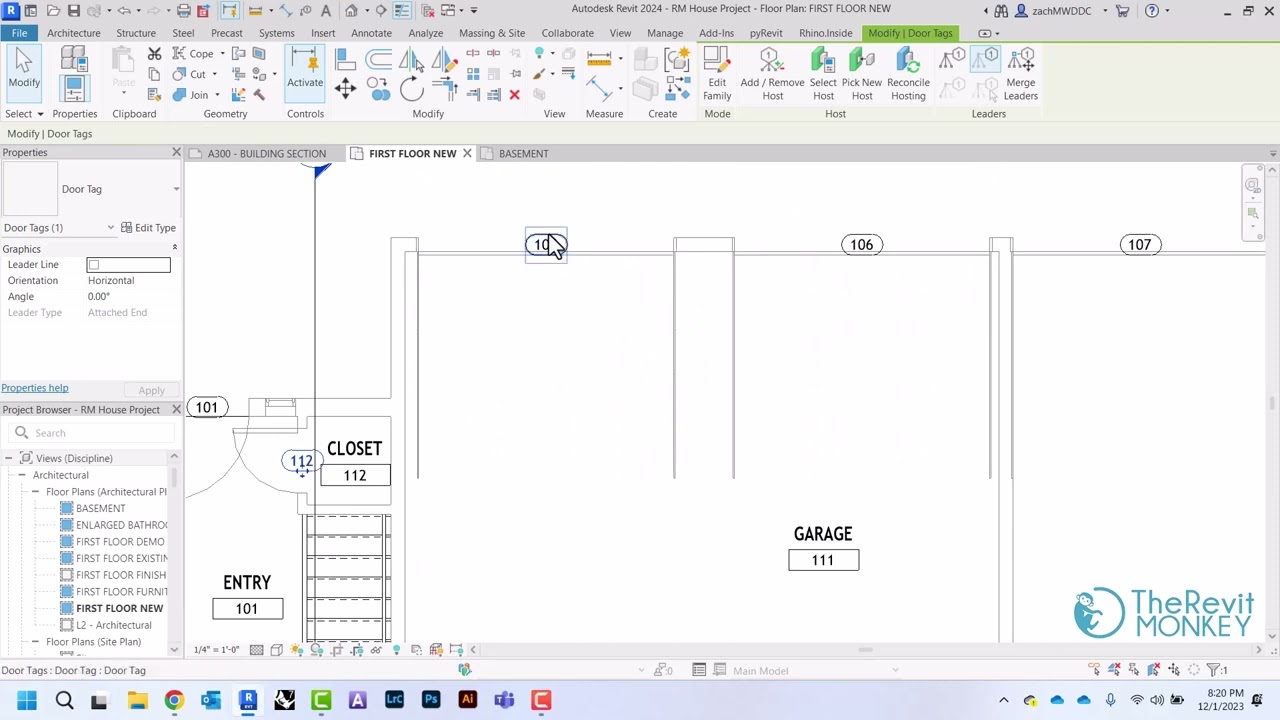This screenshot has height=720, width=1280.
Task: Select FIRST FLOOR DEMO in Project Browser
Action: 120,541
